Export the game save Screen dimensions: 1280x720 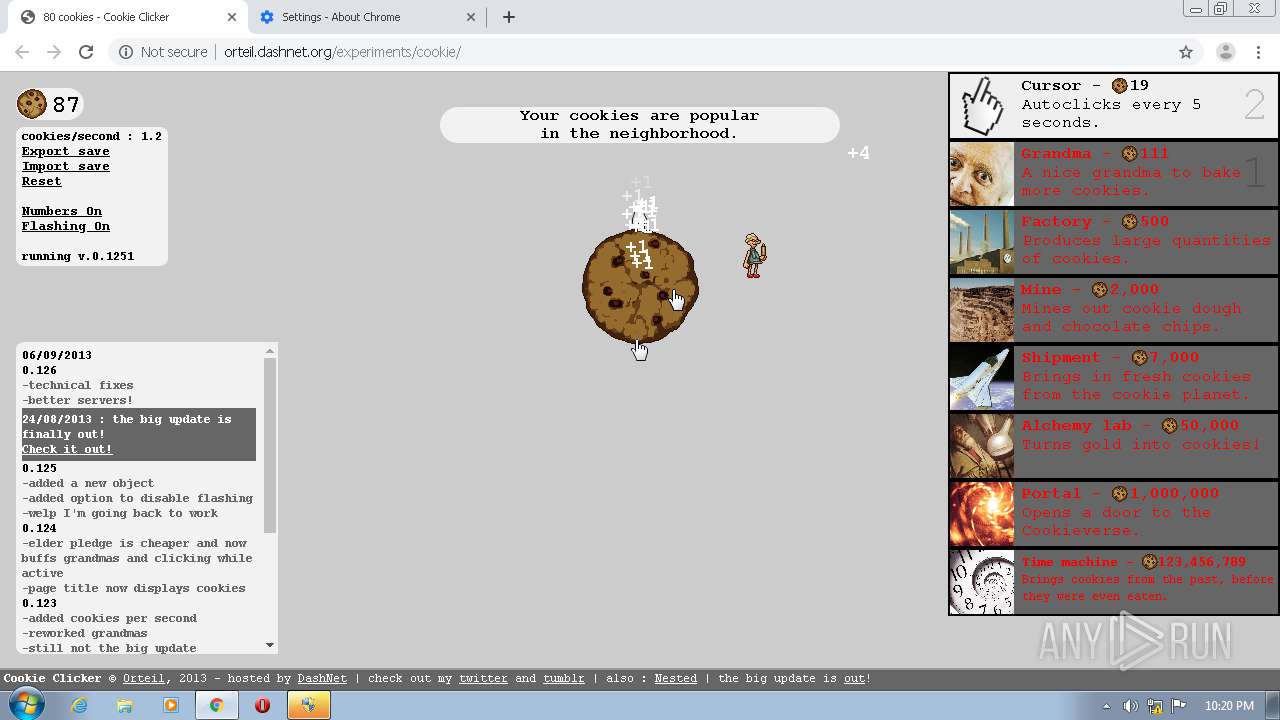click(66, 151)
